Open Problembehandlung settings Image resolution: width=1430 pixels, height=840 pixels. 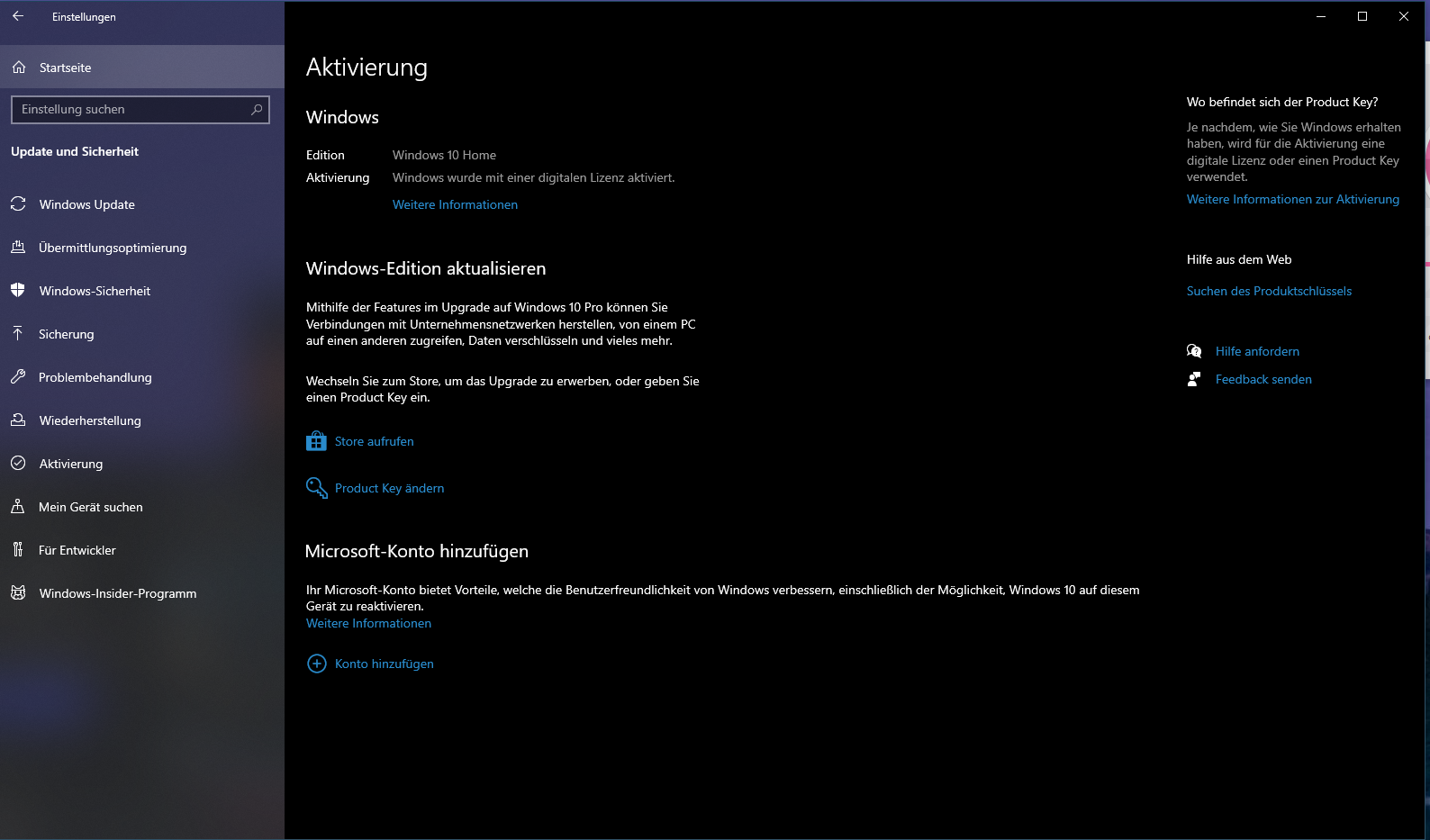(x=142, y=377)
